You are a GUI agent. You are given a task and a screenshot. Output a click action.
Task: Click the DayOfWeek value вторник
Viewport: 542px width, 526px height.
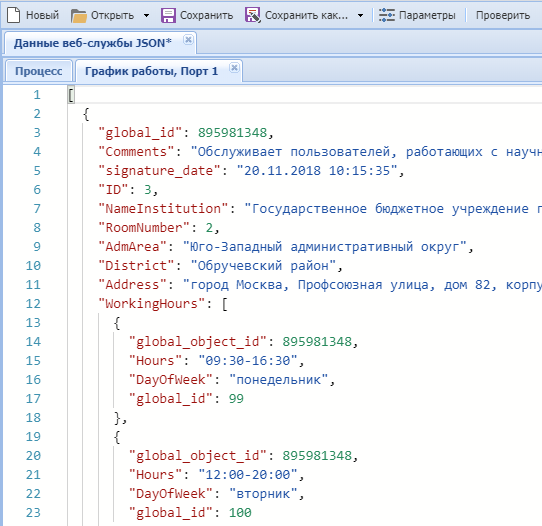[263, 494]
